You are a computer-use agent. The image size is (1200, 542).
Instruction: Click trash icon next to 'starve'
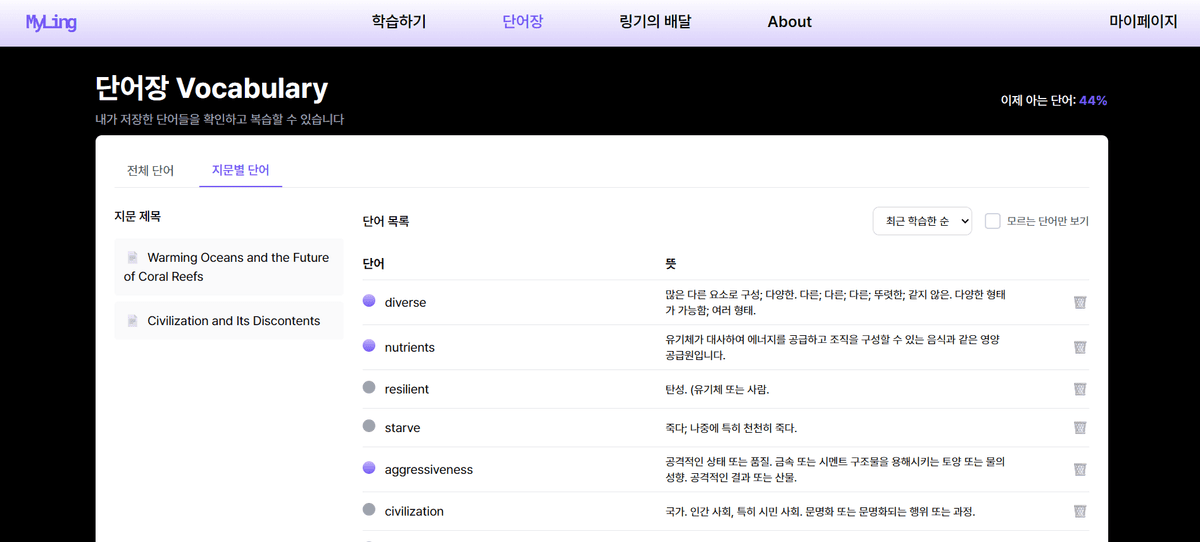(1080, 428)
